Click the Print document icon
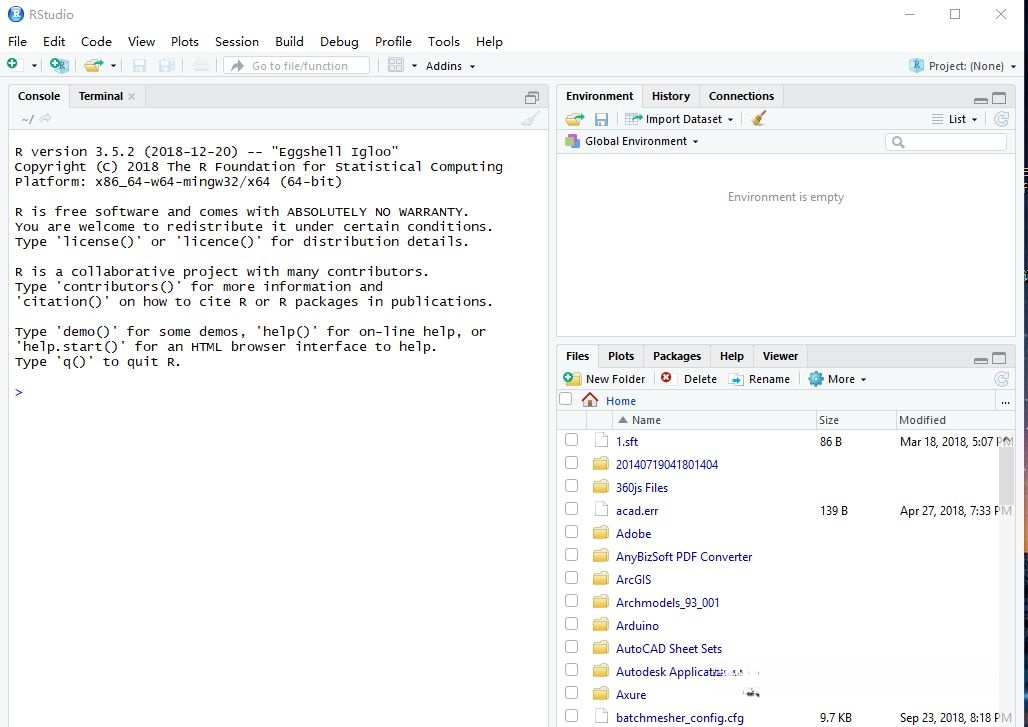This screenshot has width=1028, height=727. [x=201, y=65]
